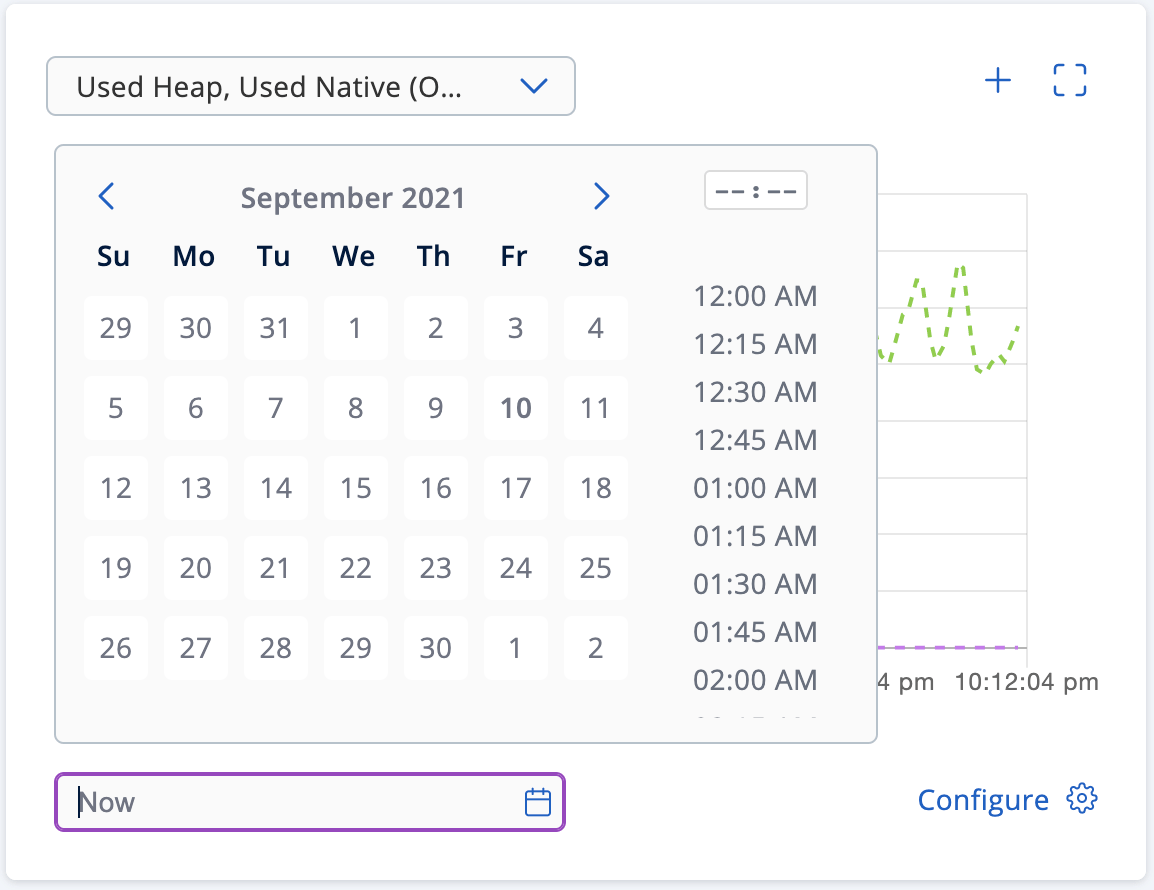Click the empty time entry field
This screenshot has width=1154, height=890.
(x=756, y=191)
